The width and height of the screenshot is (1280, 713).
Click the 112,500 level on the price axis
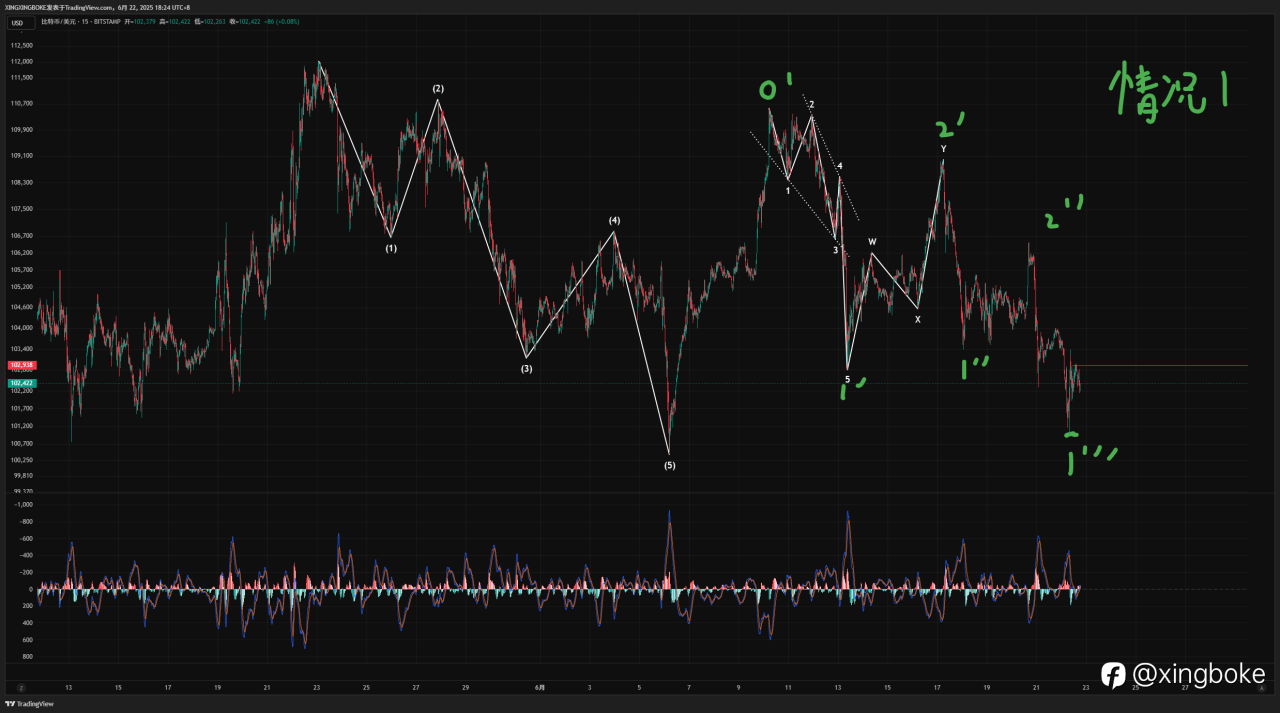21,45
